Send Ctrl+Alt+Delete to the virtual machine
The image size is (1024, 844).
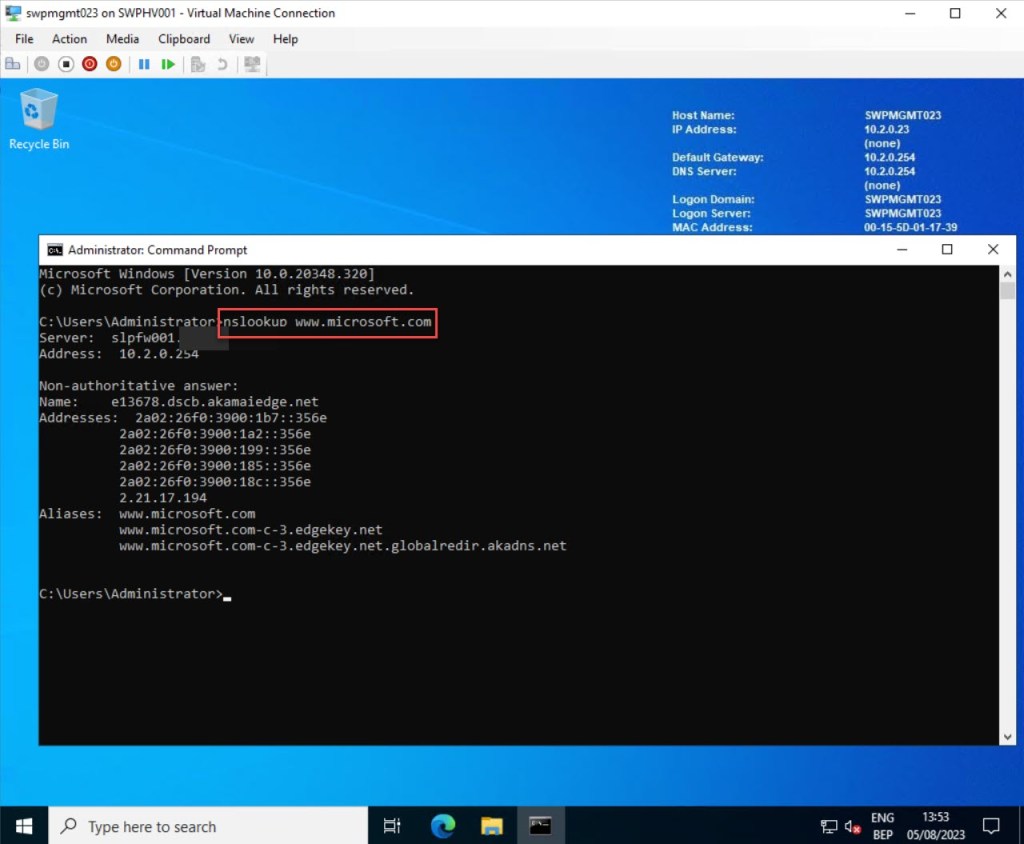(13, 64)
